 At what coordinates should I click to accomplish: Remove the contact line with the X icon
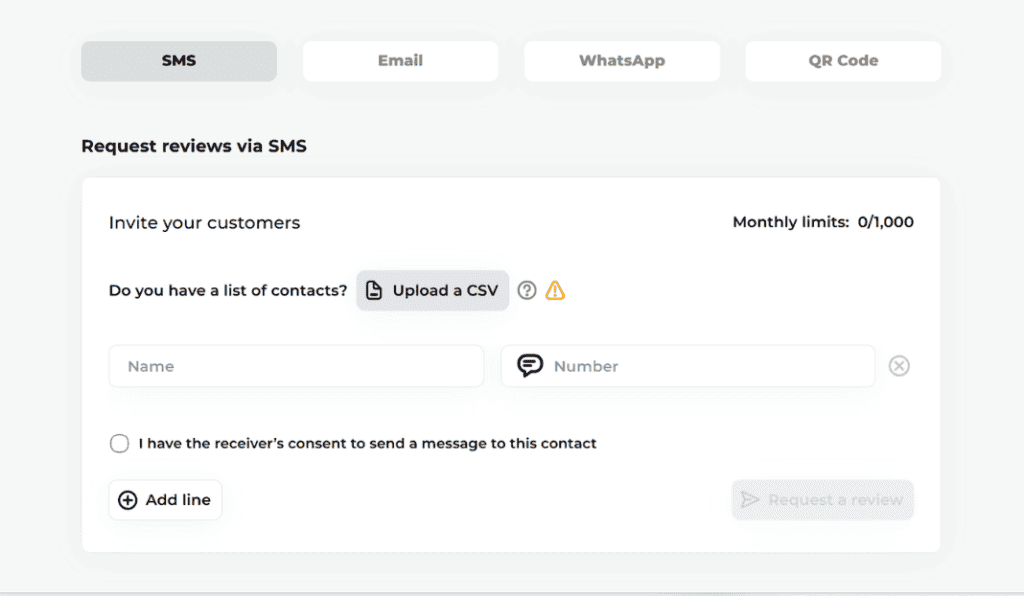coord(899,366)
